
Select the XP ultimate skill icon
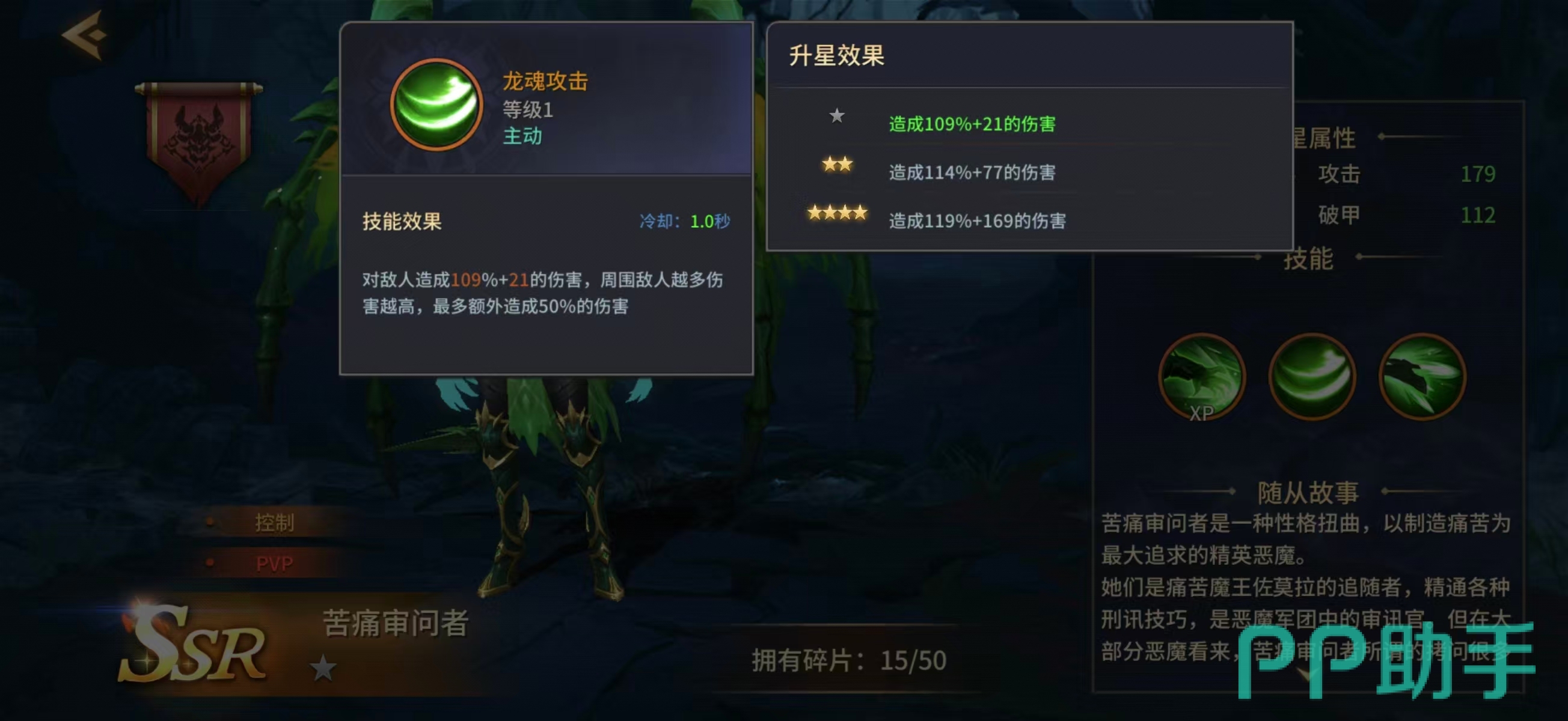(1202, 377)
